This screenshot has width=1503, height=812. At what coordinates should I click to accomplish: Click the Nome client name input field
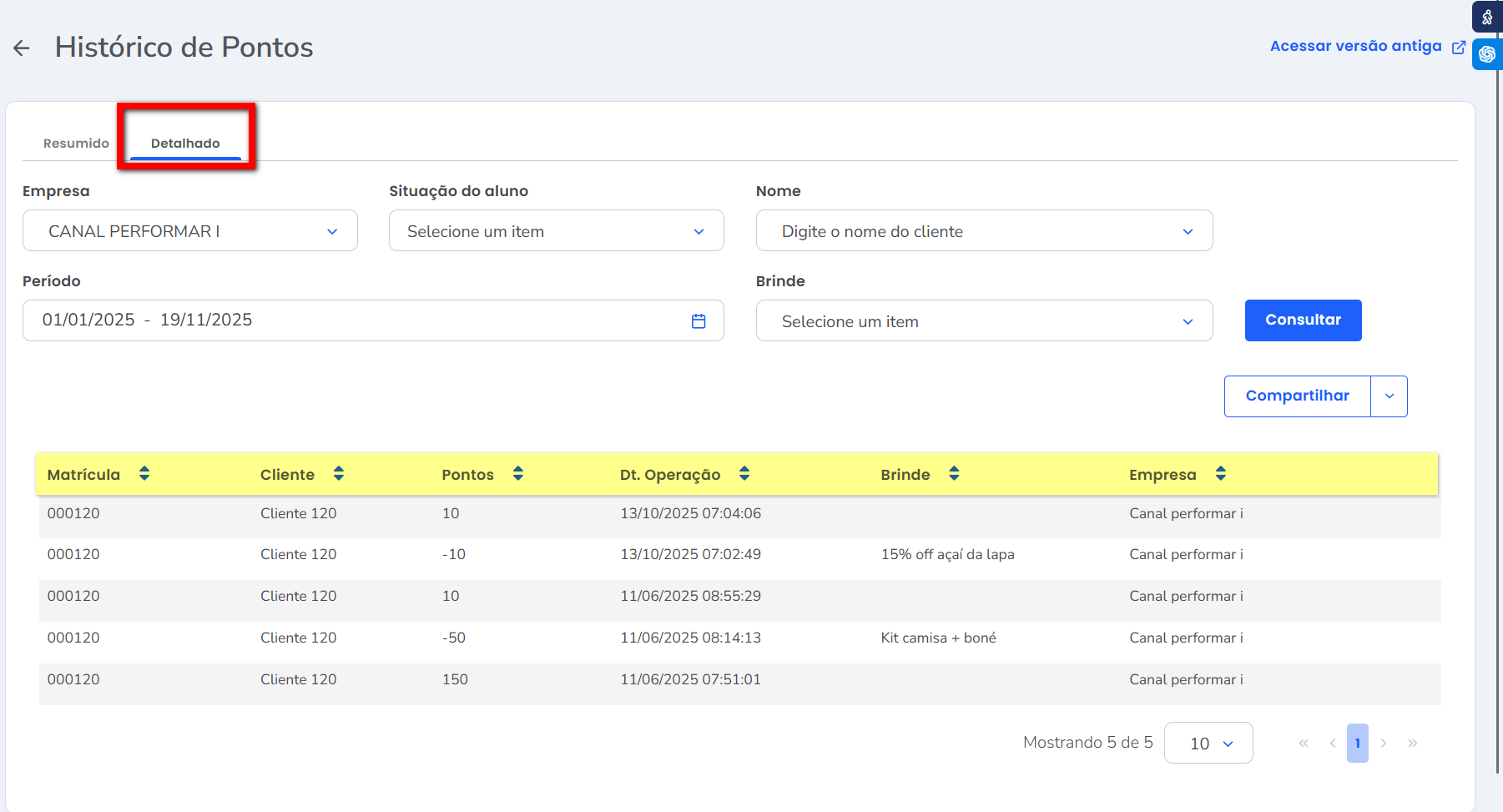coord(968,231)
